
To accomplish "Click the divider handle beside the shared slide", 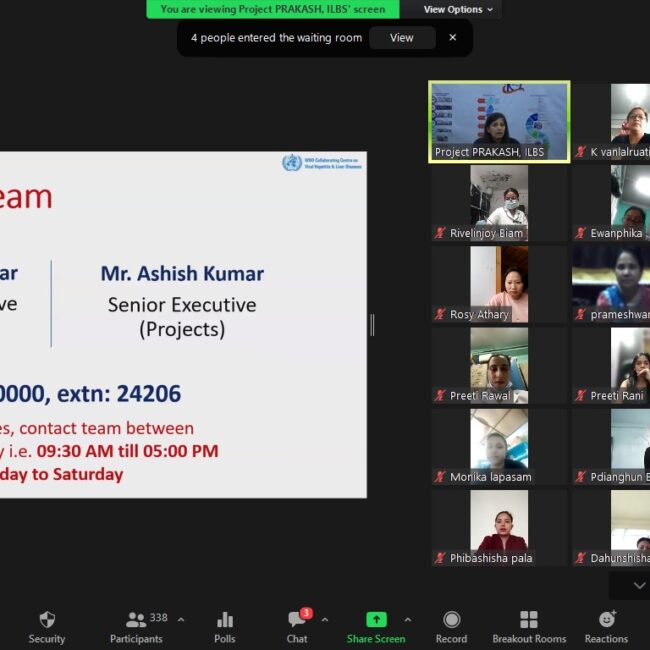I will [x=372, y=324].
